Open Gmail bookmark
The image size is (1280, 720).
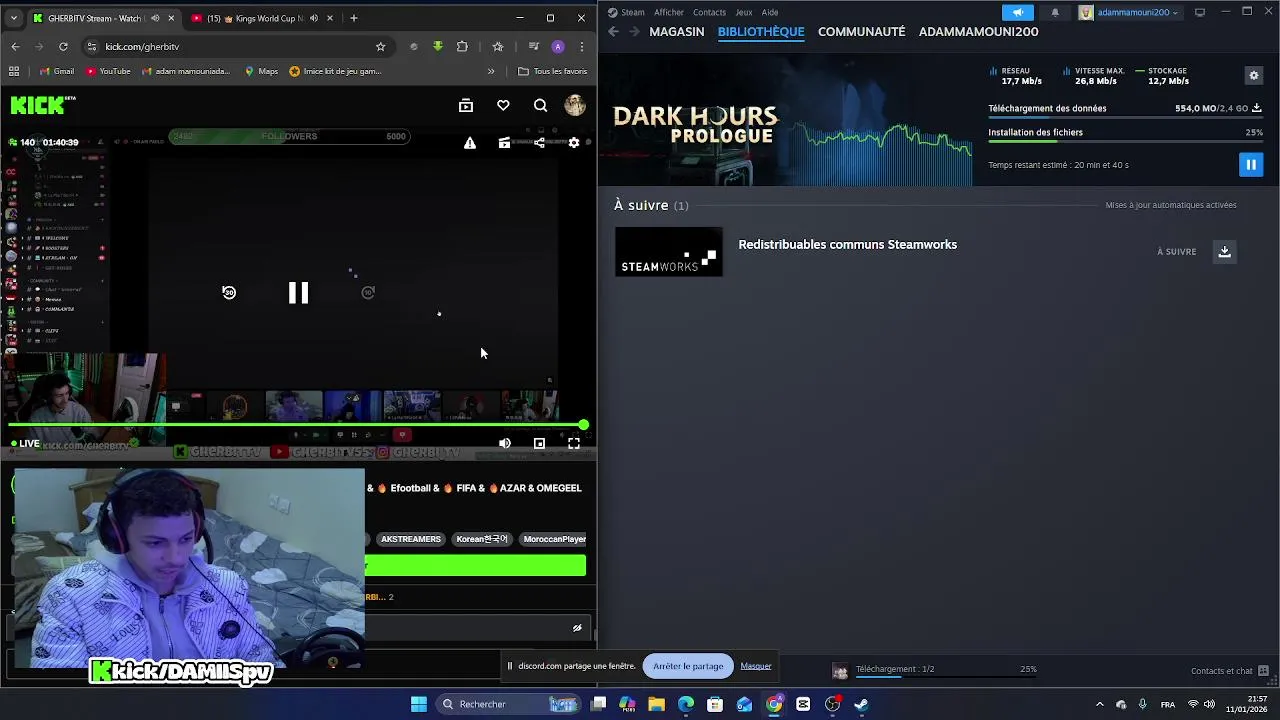[x=56, y=71]
